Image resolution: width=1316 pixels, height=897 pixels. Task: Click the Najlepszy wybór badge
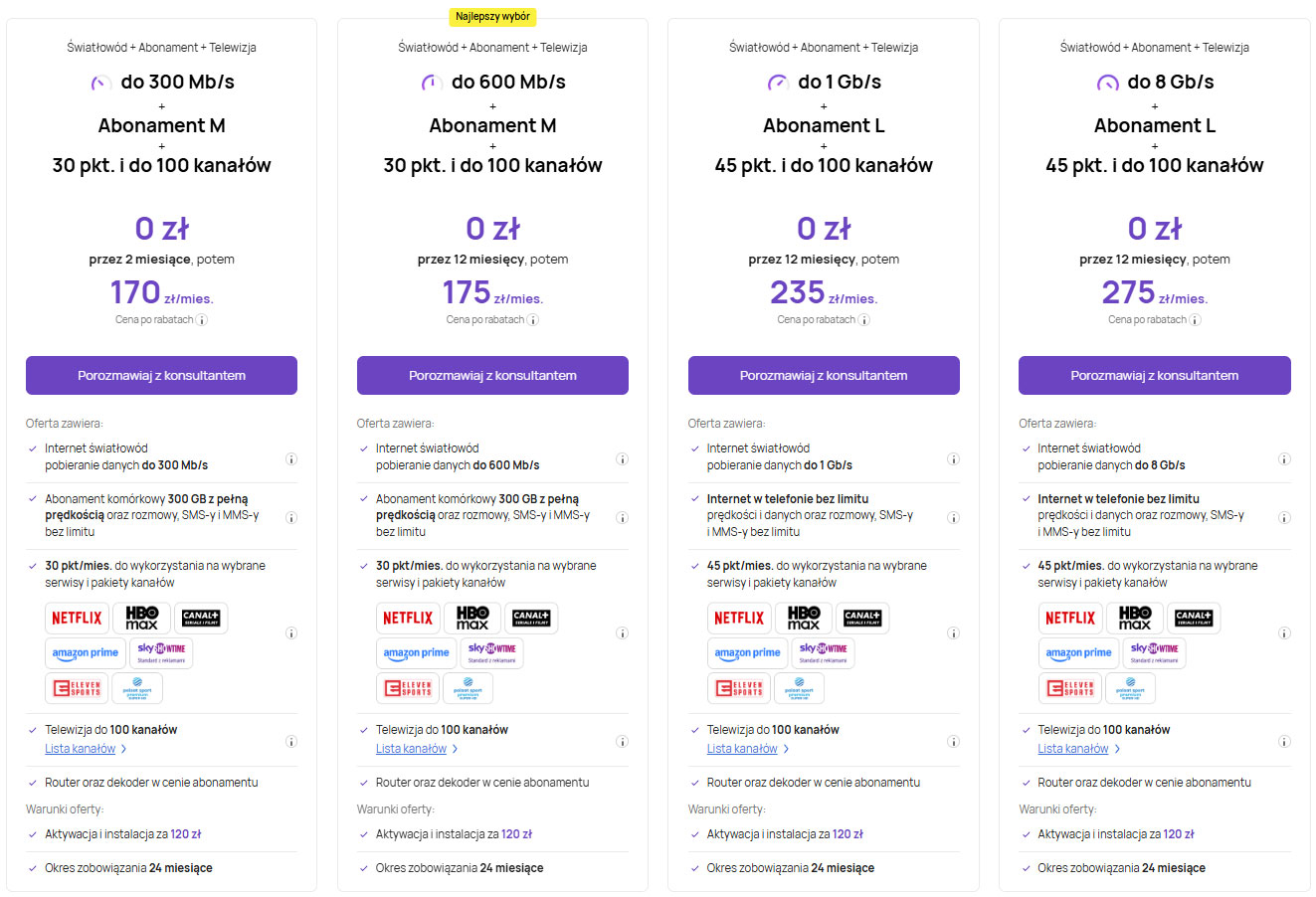[x=492, y=17]
